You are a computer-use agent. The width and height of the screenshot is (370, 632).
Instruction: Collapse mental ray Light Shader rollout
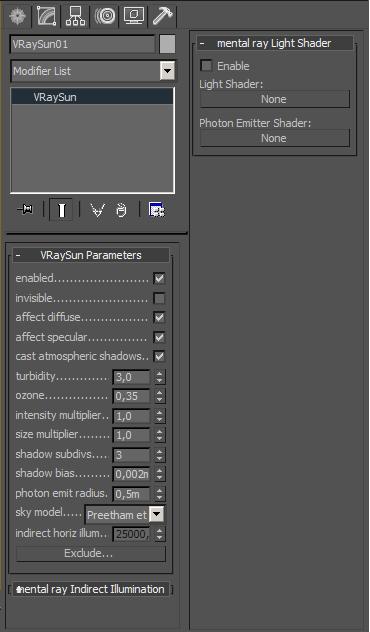274,43
